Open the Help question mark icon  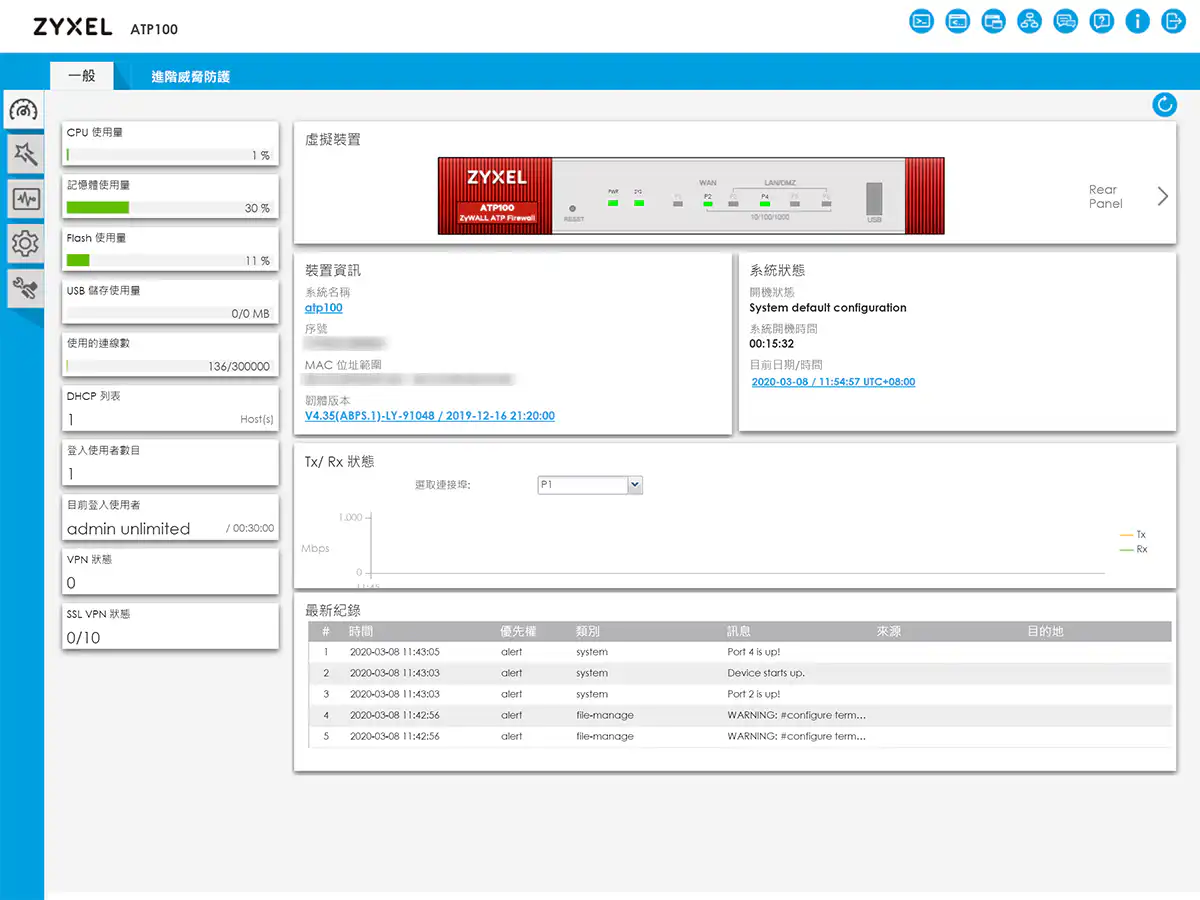coord(1101,21)
